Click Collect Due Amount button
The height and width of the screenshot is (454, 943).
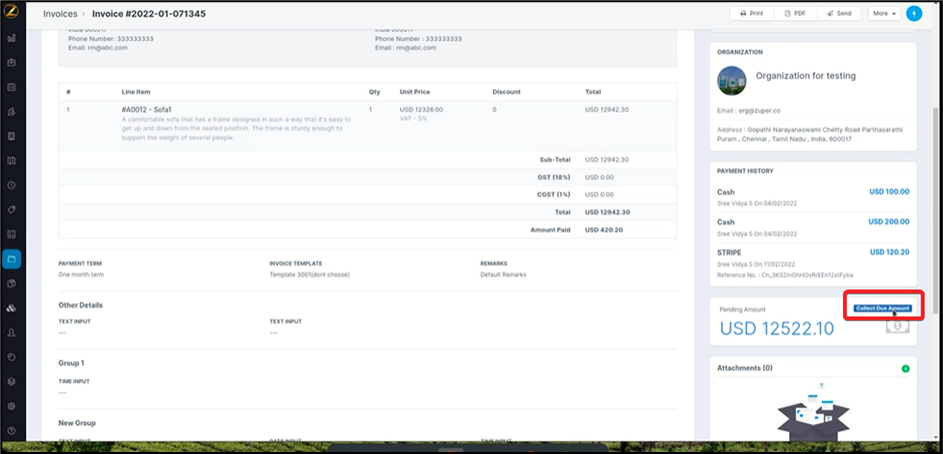pos(882,308)
